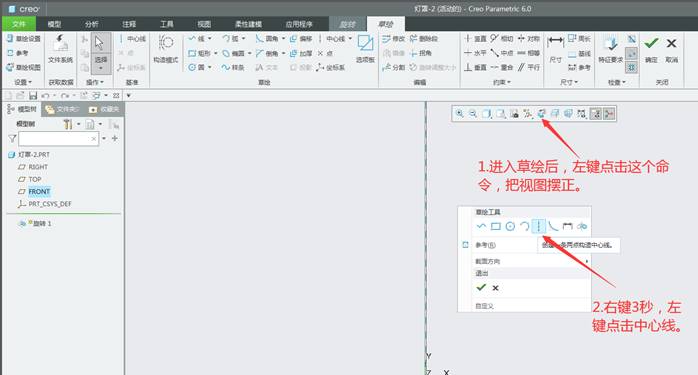This screenshot has height=375, width=698.
Task: Switch to the 注释 ribbon tab
Action: click(129, 24)
